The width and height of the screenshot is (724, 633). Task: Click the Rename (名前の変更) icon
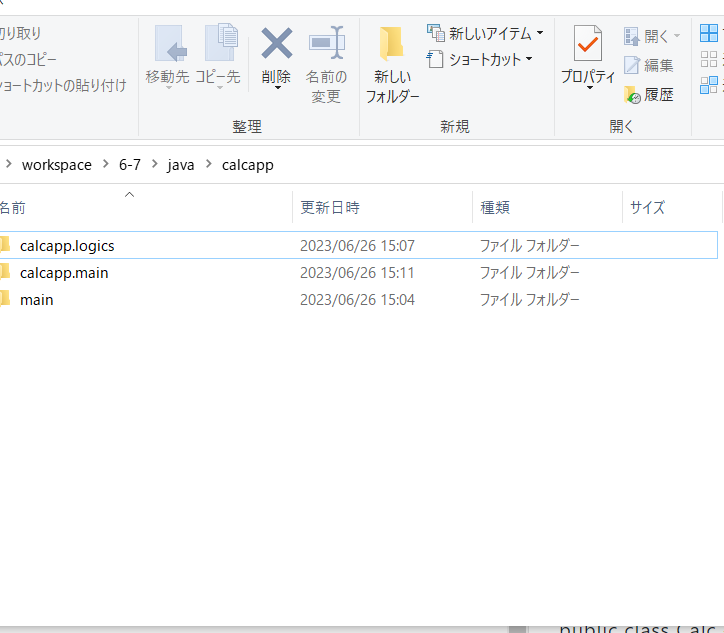click(x=326, y=45)
